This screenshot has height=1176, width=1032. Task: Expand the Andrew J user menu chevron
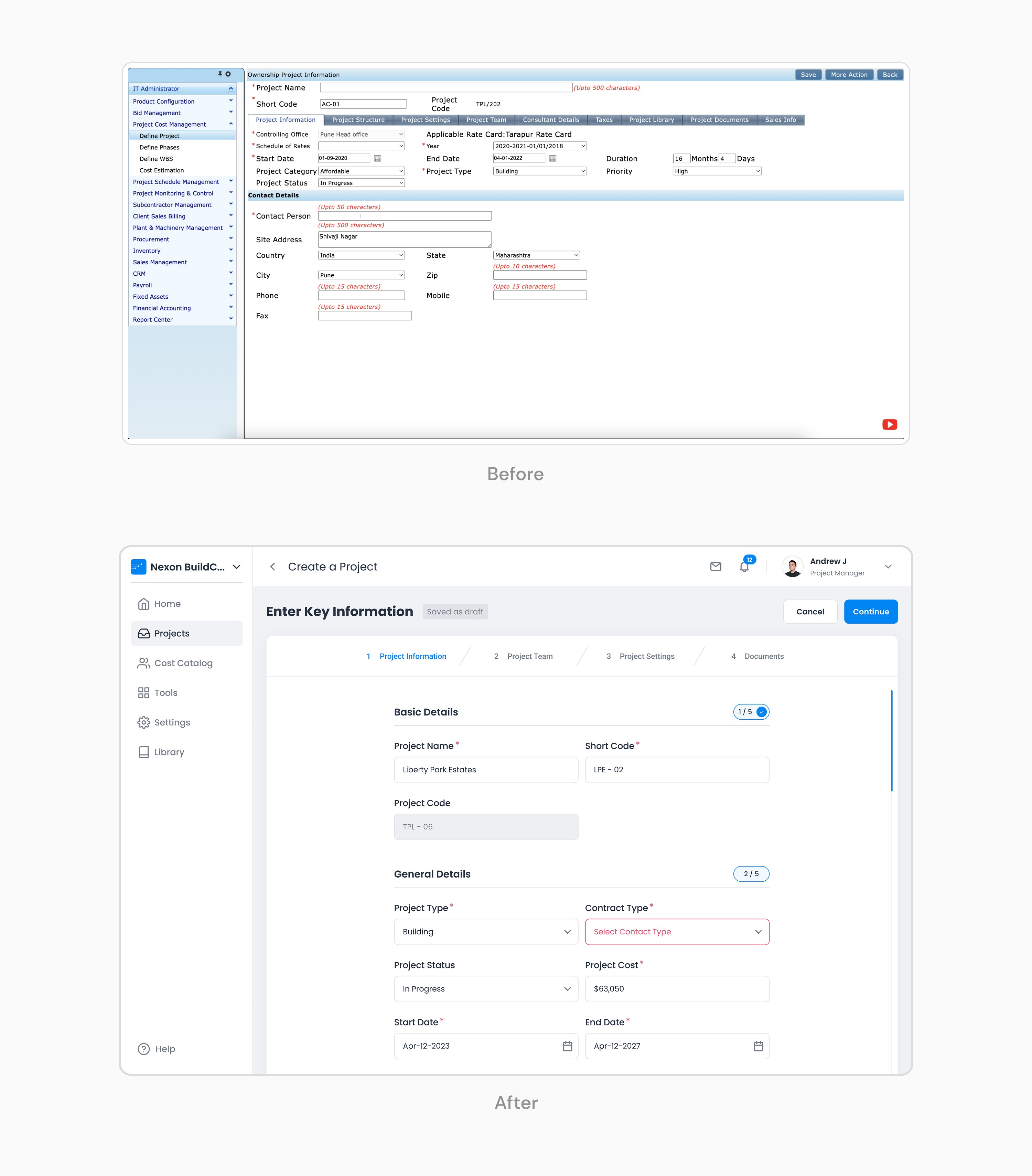click(x=888, y=567)
